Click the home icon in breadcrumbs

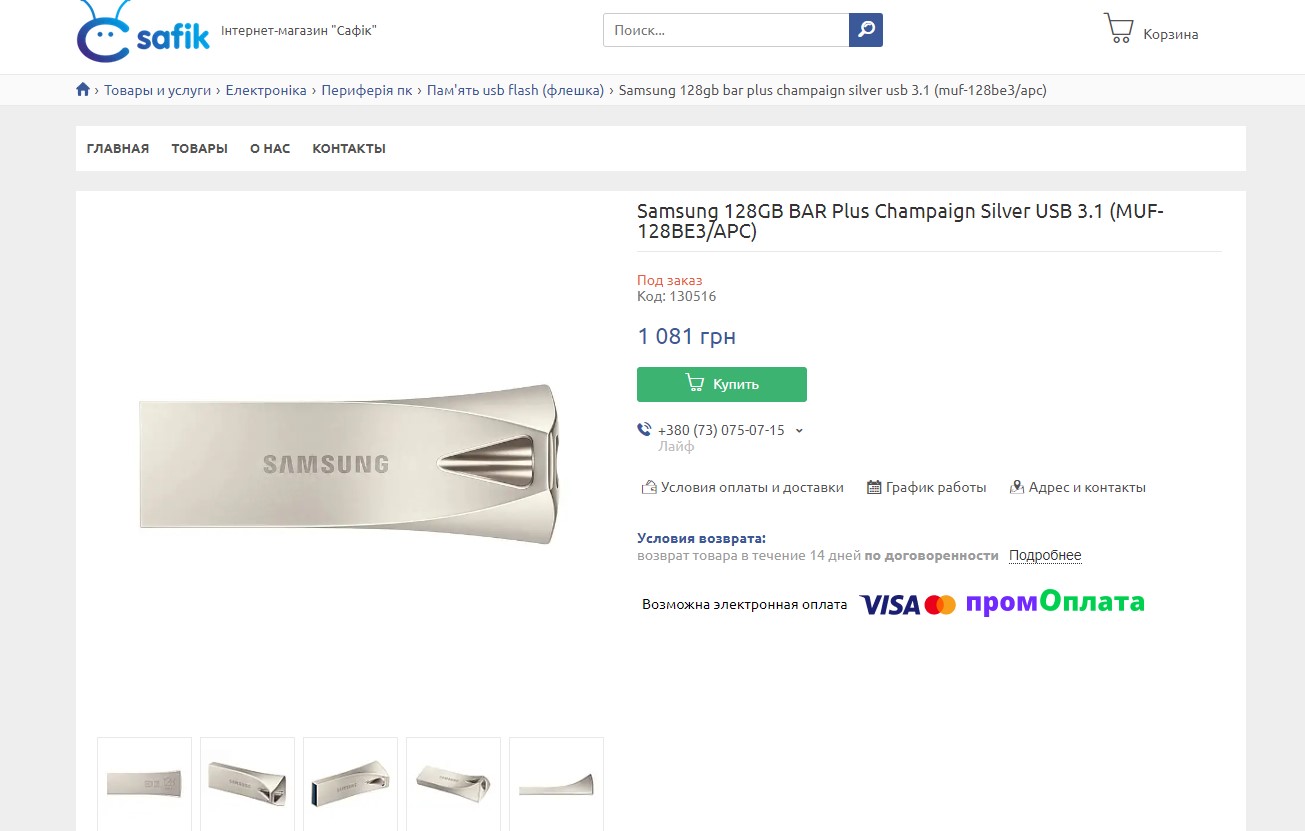(83, 90)
